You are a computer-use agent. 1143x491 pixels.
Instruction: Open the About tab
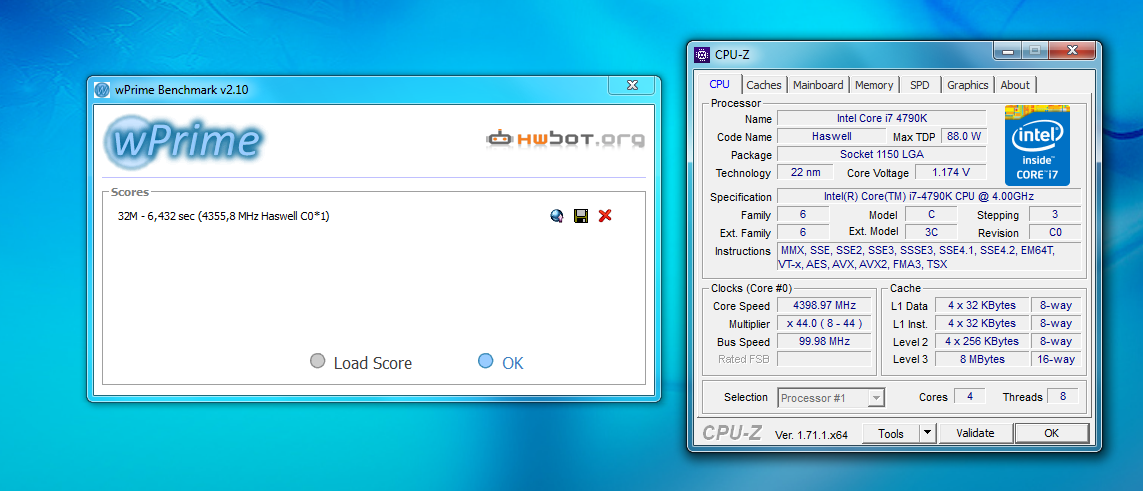[x=1015, y=85]
